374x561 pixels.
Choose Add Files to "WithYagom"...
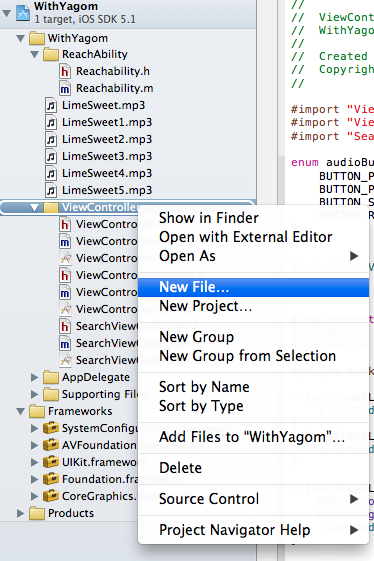coord(253,437)
